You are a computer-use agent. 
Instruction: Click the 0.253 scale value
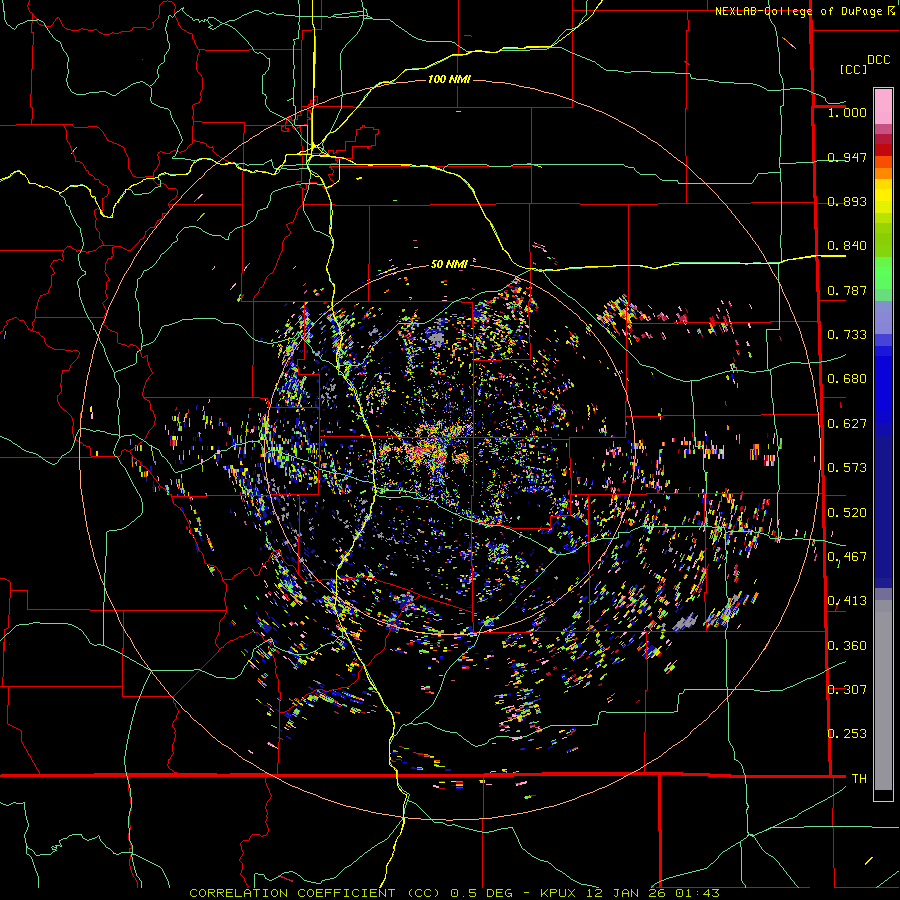847,734
